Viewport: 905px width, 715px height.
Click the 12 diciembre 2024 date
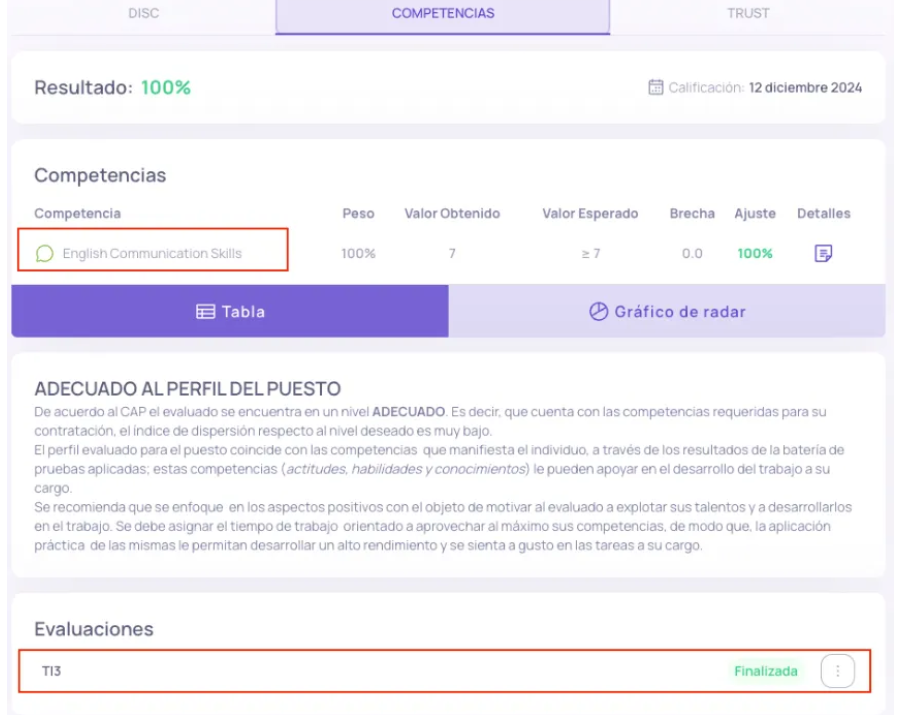click(x=805, y=88)
